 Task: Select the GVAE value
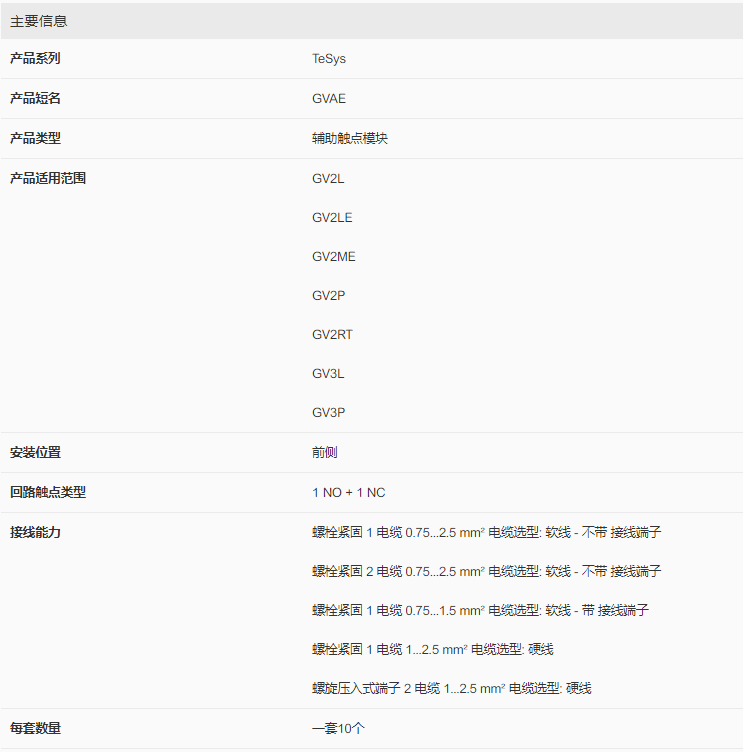[x=329, y=98]
